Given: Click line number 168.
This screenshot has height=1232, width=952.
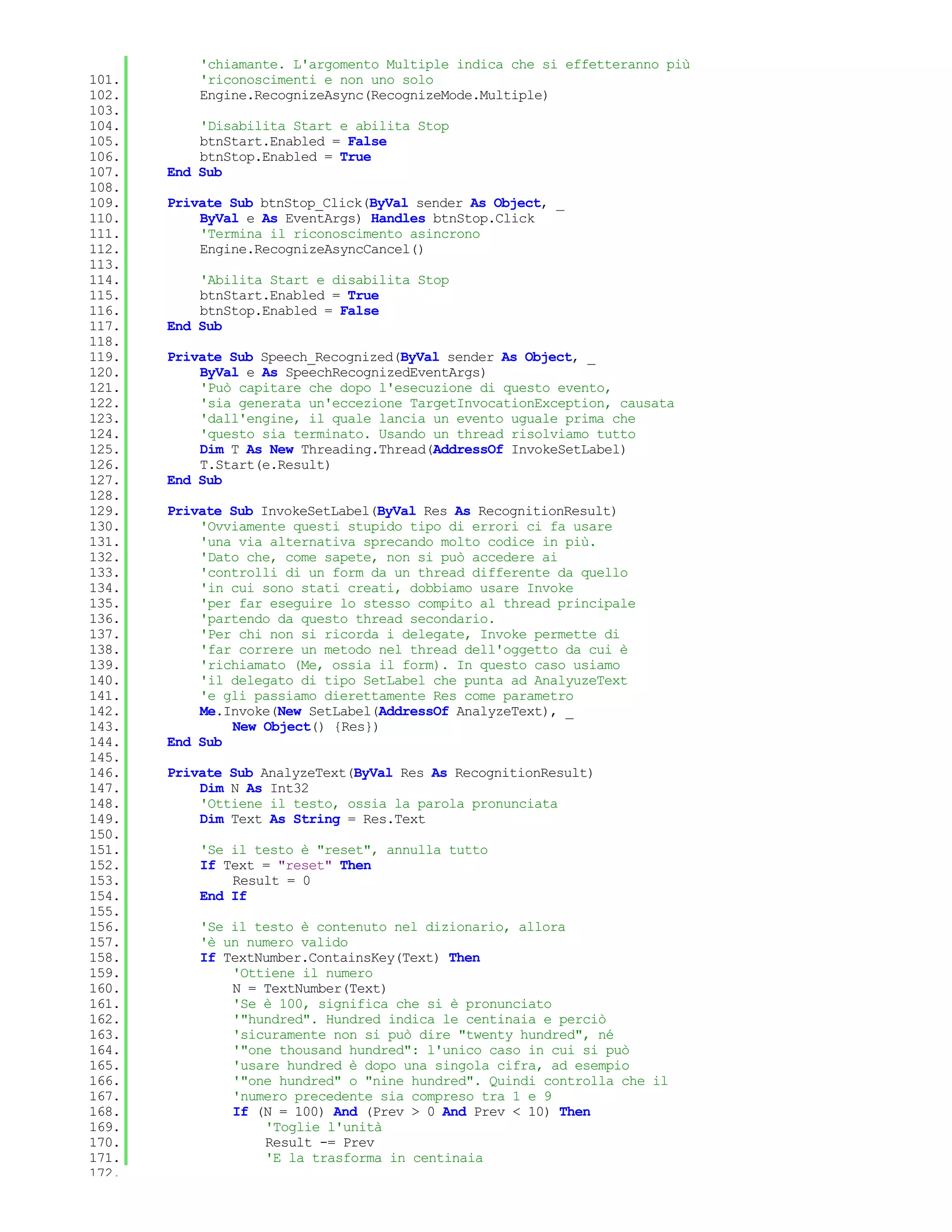Looking at the screenshot, I should coord(104,1112).
